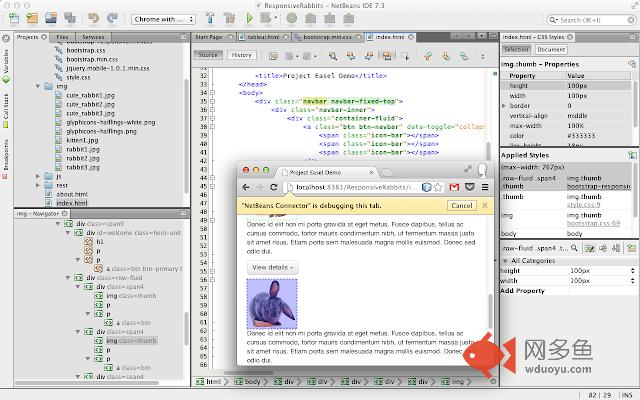This screenshot has height=400, width=640.
Task: Click the Chrome reload icon
Action: 274,187
